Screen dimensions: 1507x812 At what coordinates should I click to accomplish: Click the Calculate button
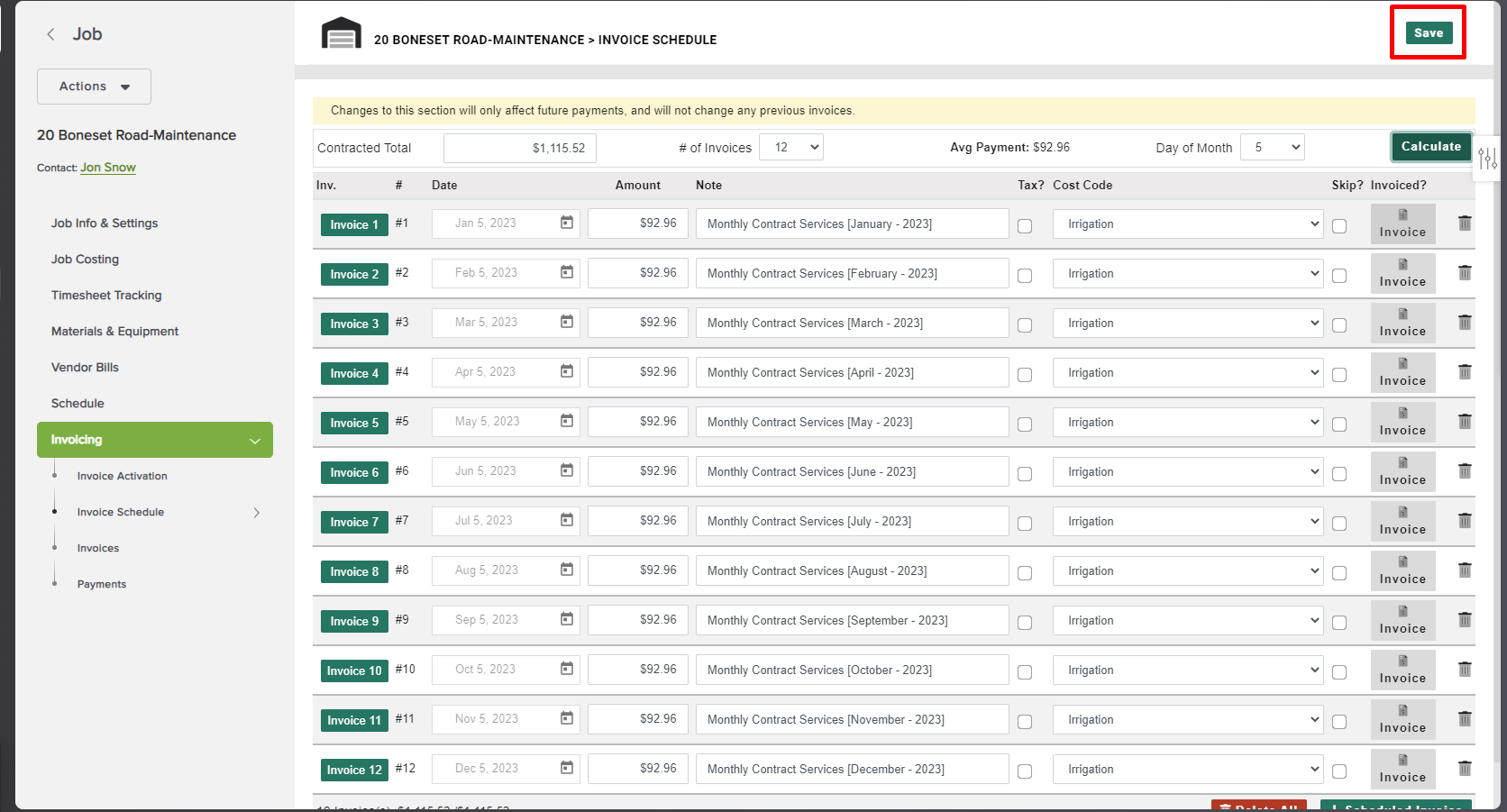pos(1431,146)
